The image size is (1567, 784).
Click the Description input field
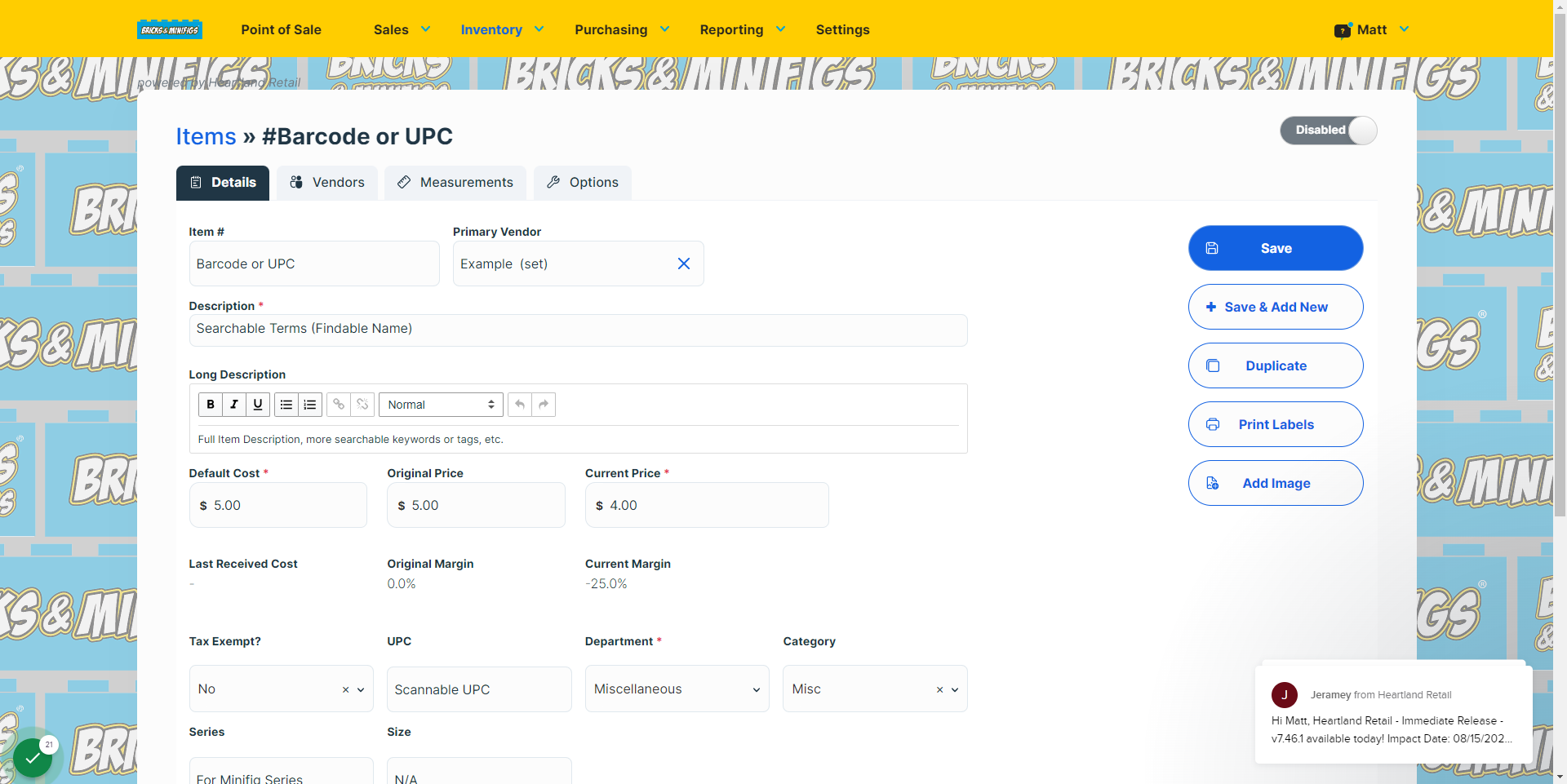[578, 330]
